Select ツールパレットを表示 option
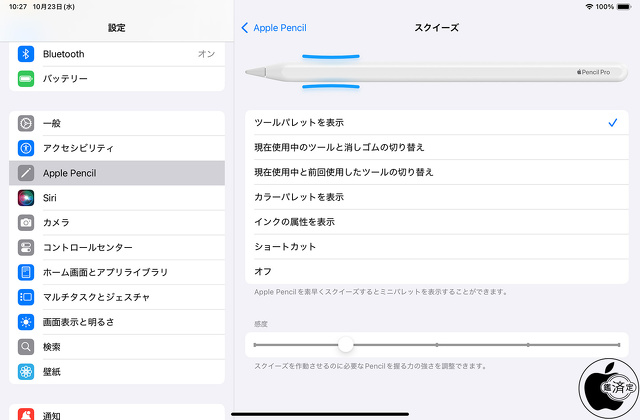The width and height of the screenshot is (640, 420). 437,122
